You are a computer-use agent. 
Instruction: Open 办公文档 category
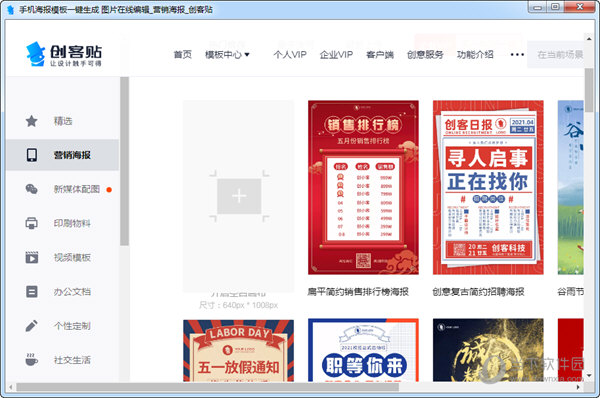tap(72, 292)
